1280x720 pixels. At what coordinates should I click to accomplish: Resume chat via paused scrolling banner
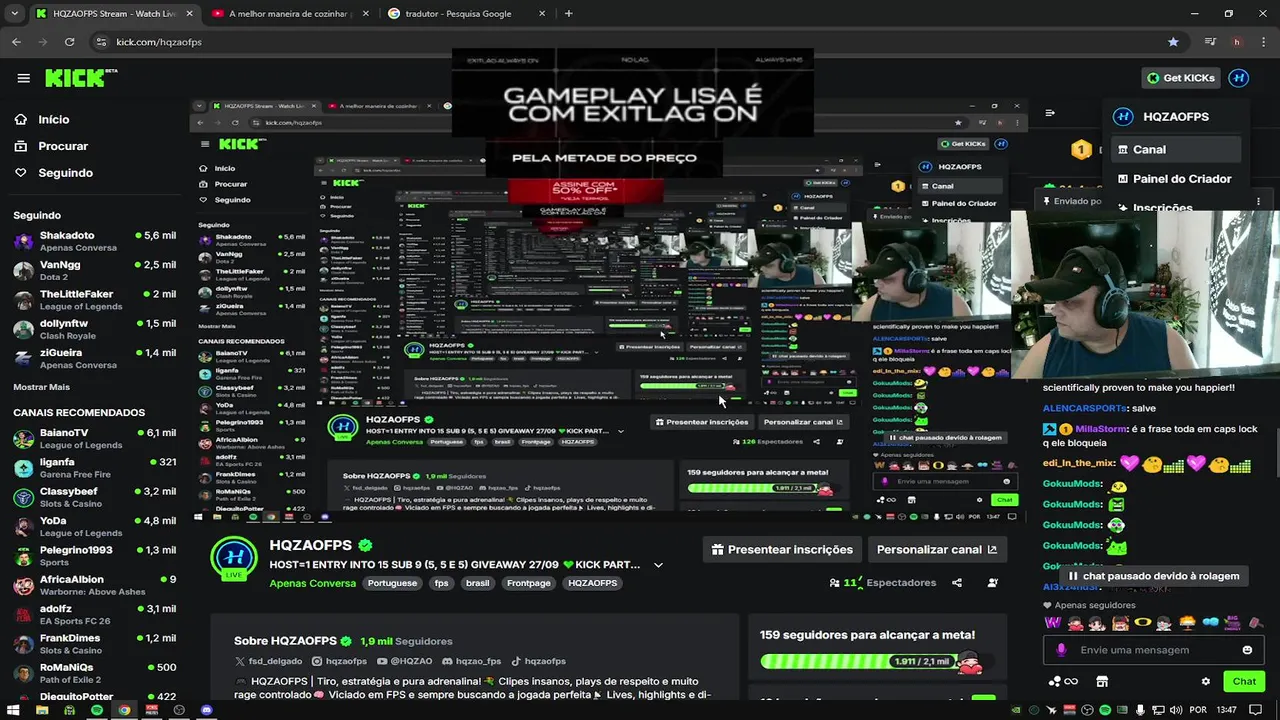coord(1152,576)
